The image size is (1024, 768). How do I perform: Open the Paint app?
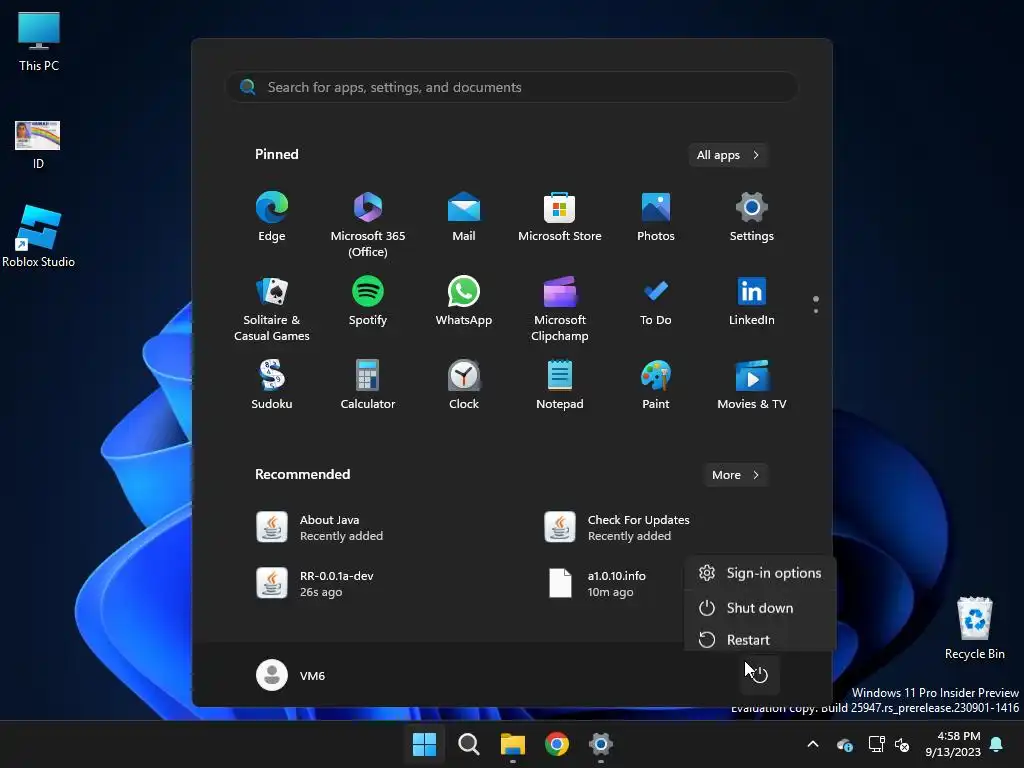656,386
